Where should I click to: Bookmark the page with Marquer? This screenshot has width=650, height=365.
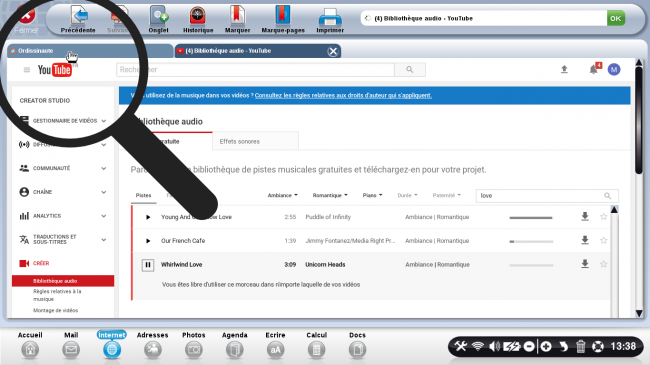[x=238, y=19]
